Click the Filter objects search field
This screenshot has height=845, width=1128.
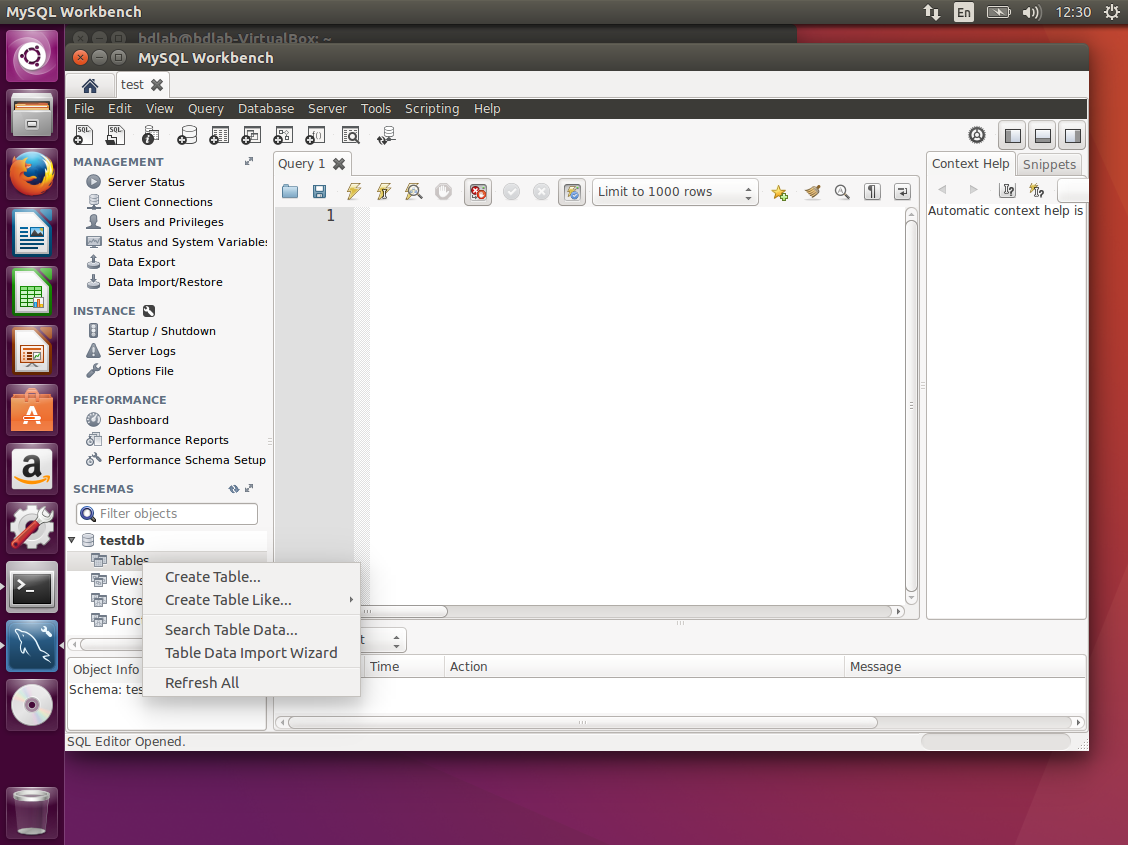[x=167, y=513]
